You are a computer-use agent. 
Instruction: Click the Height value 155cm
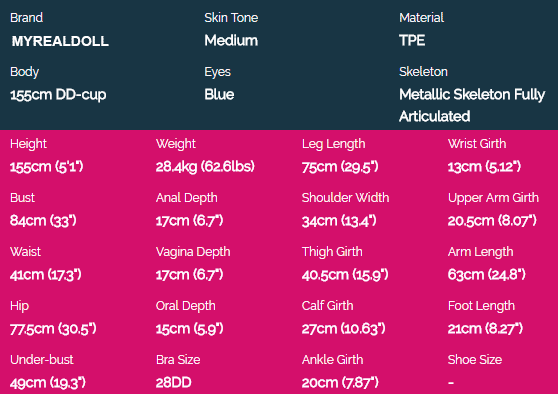click(47, 167)
